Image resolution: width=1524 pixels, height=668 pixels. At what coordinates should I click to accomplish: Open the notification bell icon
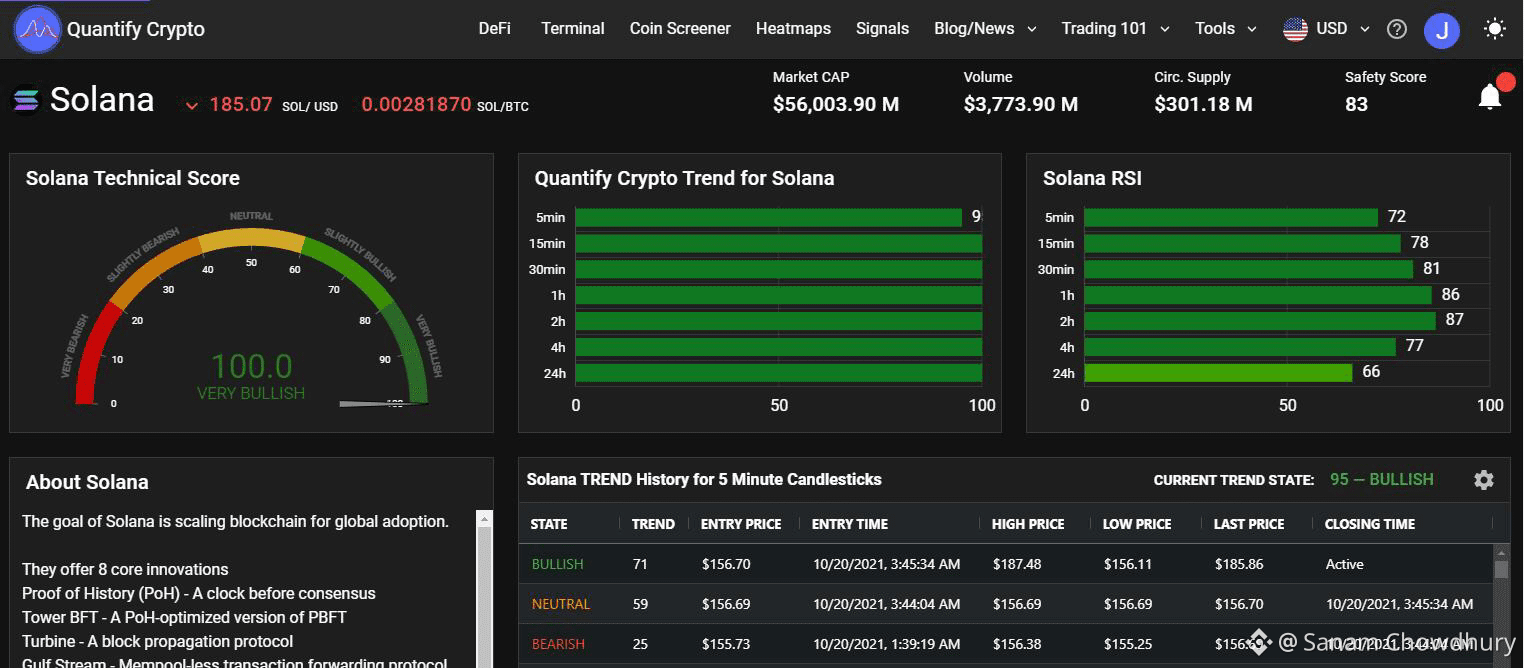(1490, 96)
